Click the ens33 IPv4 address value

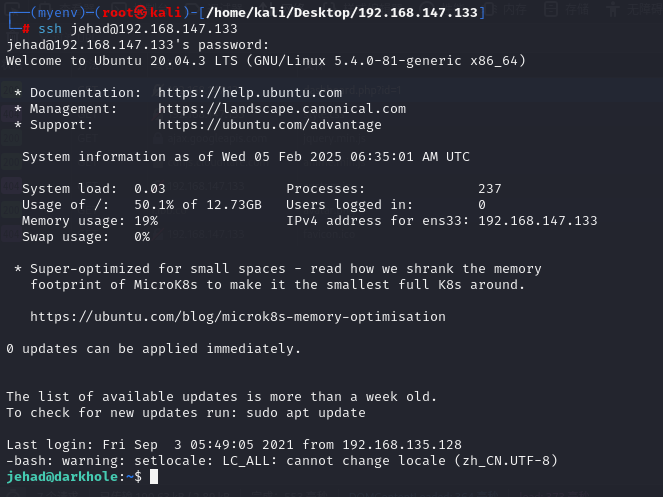click(x=537, y=221)
